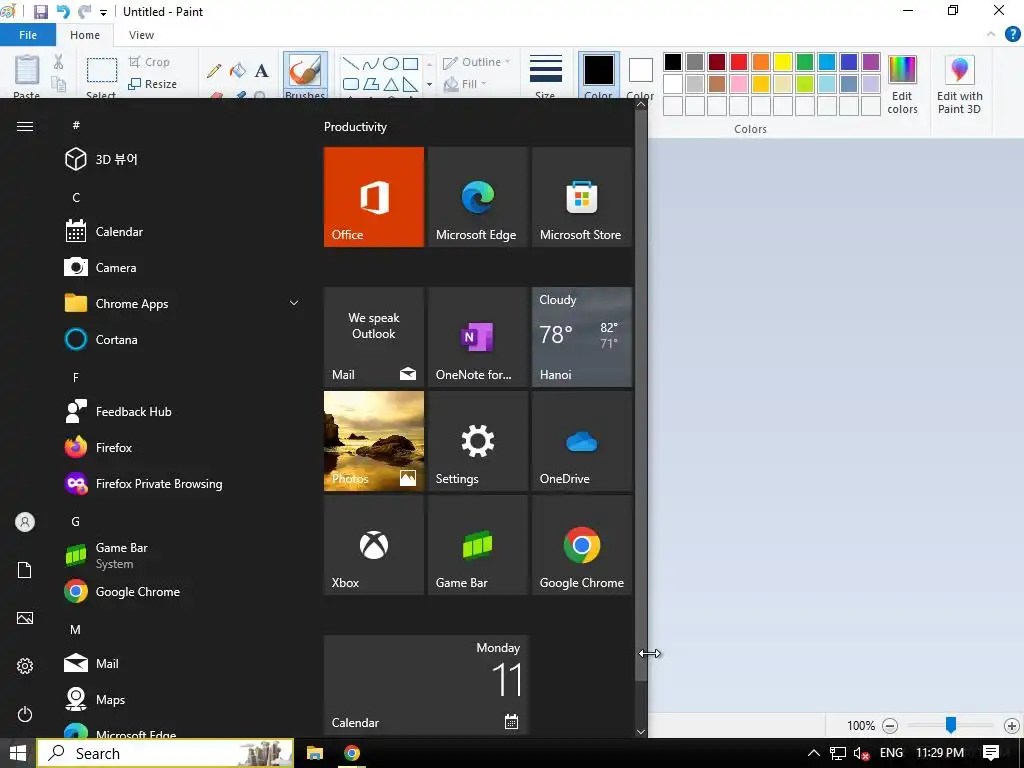Open the Weather tile showing Hanoi
This screenshot has width=1024, height=768.
pos(581,337)
